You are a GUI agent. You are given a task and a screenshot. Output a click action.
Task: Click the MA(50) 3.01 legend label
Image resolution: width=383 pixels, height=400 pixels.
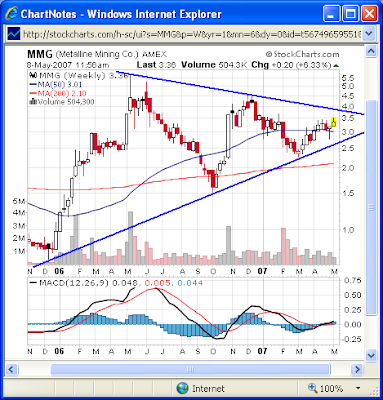pos(56,85)
